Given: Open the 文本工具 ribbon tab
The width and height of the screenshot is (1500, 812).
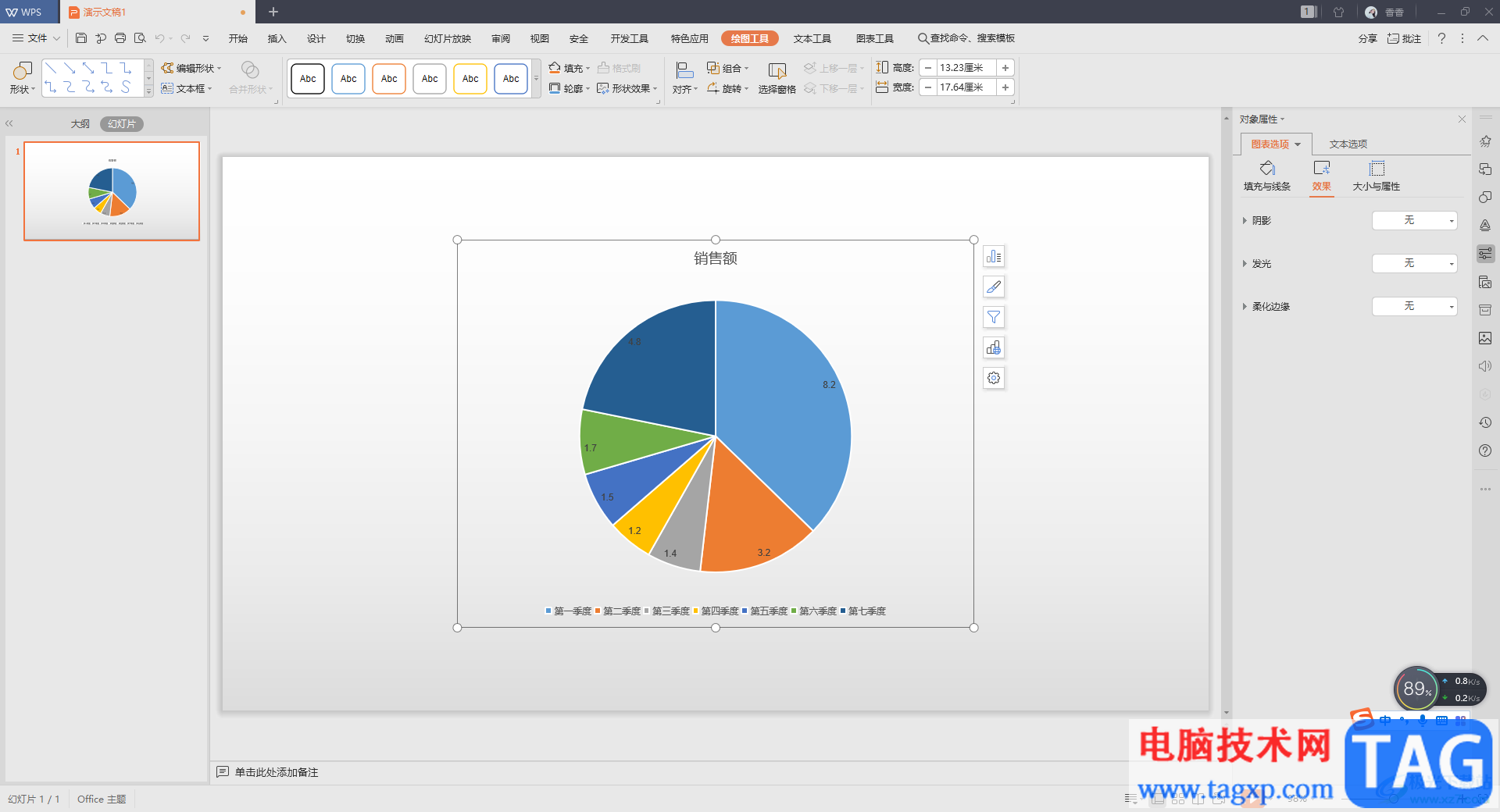Looking at the screenshot, I should 812,38.
